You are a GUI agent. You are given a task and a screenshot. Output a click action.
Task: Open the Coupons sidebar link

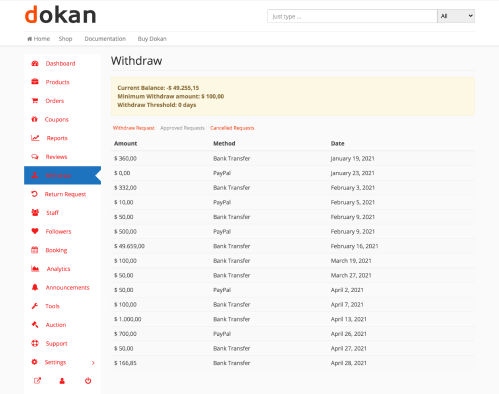click(x=57, y=119)
